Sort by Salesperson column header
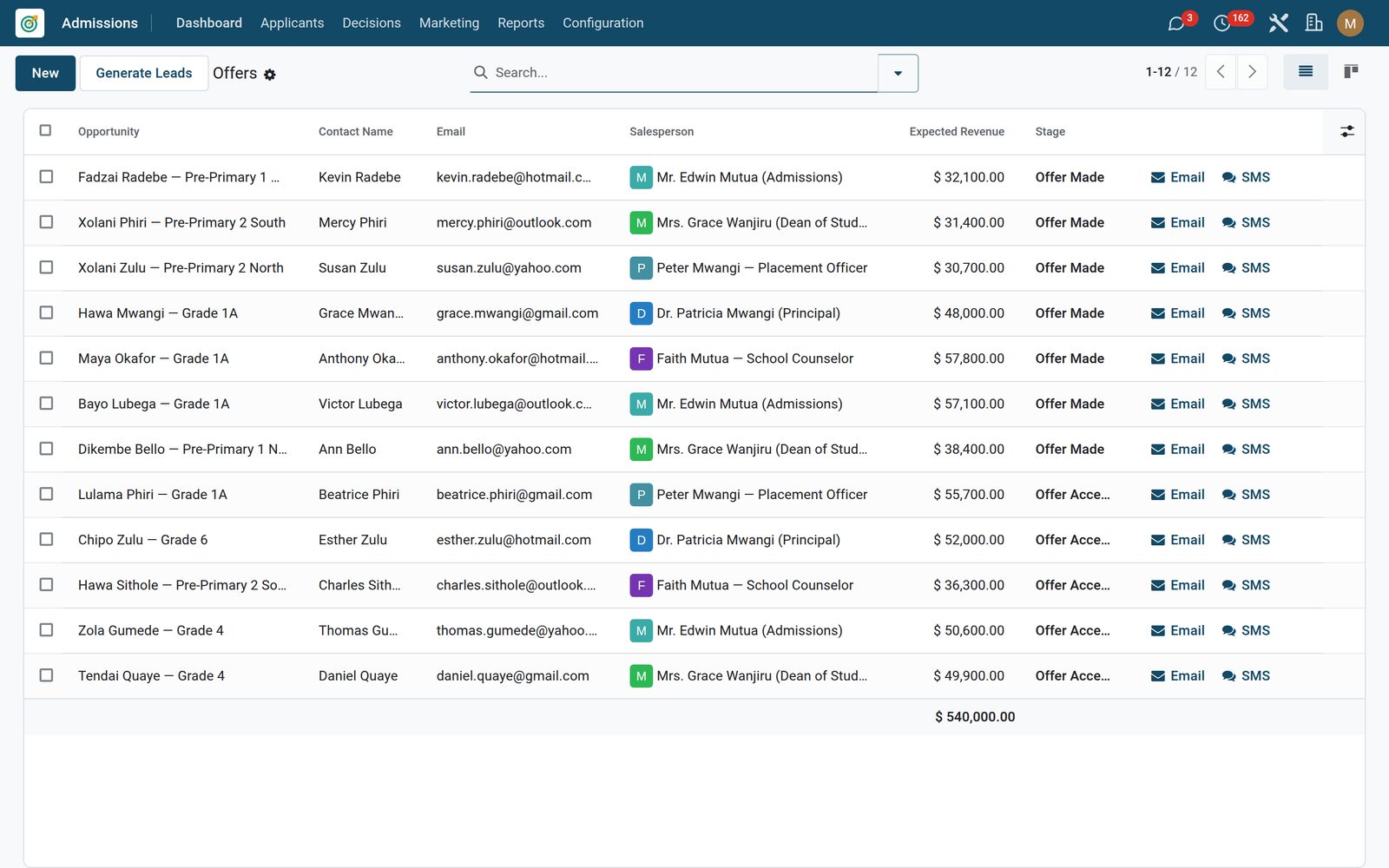The height and width of the screenshot is (868, 1389). [662, 132]
